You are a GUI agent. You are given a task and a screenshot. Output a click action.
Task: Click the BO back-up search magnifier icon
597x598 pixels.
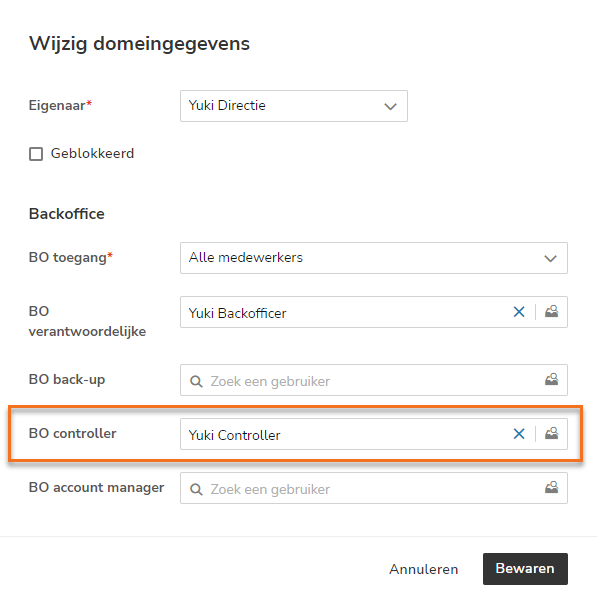click(196, 381)
